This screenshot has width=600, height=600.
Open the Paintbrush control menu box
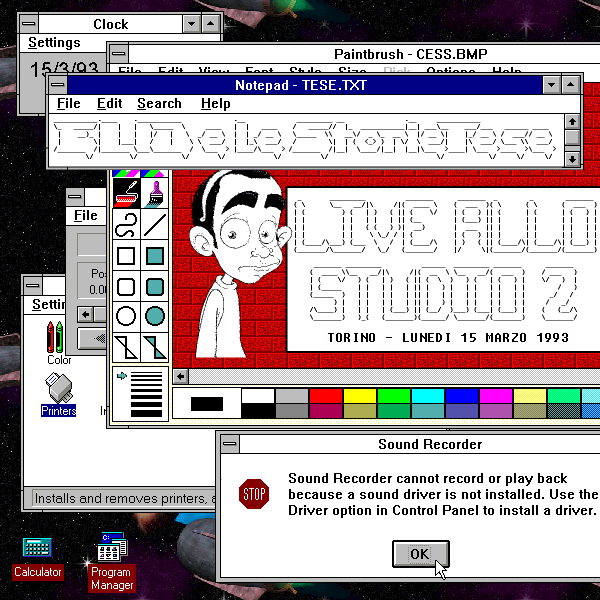pos(119,54)
